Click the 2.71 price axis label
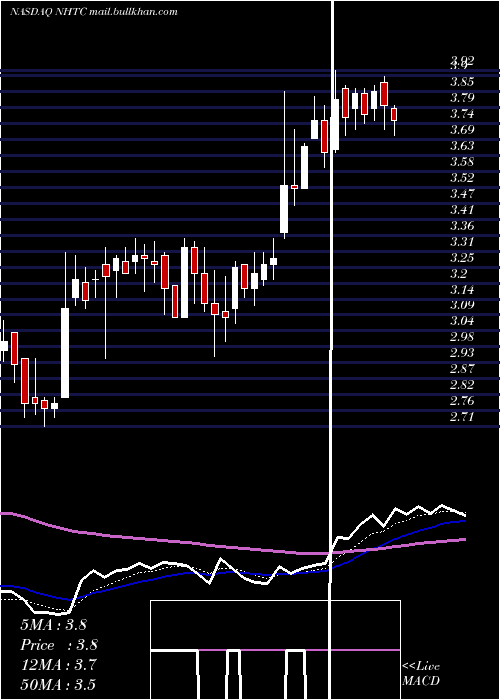Viewport: 500px width, 700px height. 462,417
